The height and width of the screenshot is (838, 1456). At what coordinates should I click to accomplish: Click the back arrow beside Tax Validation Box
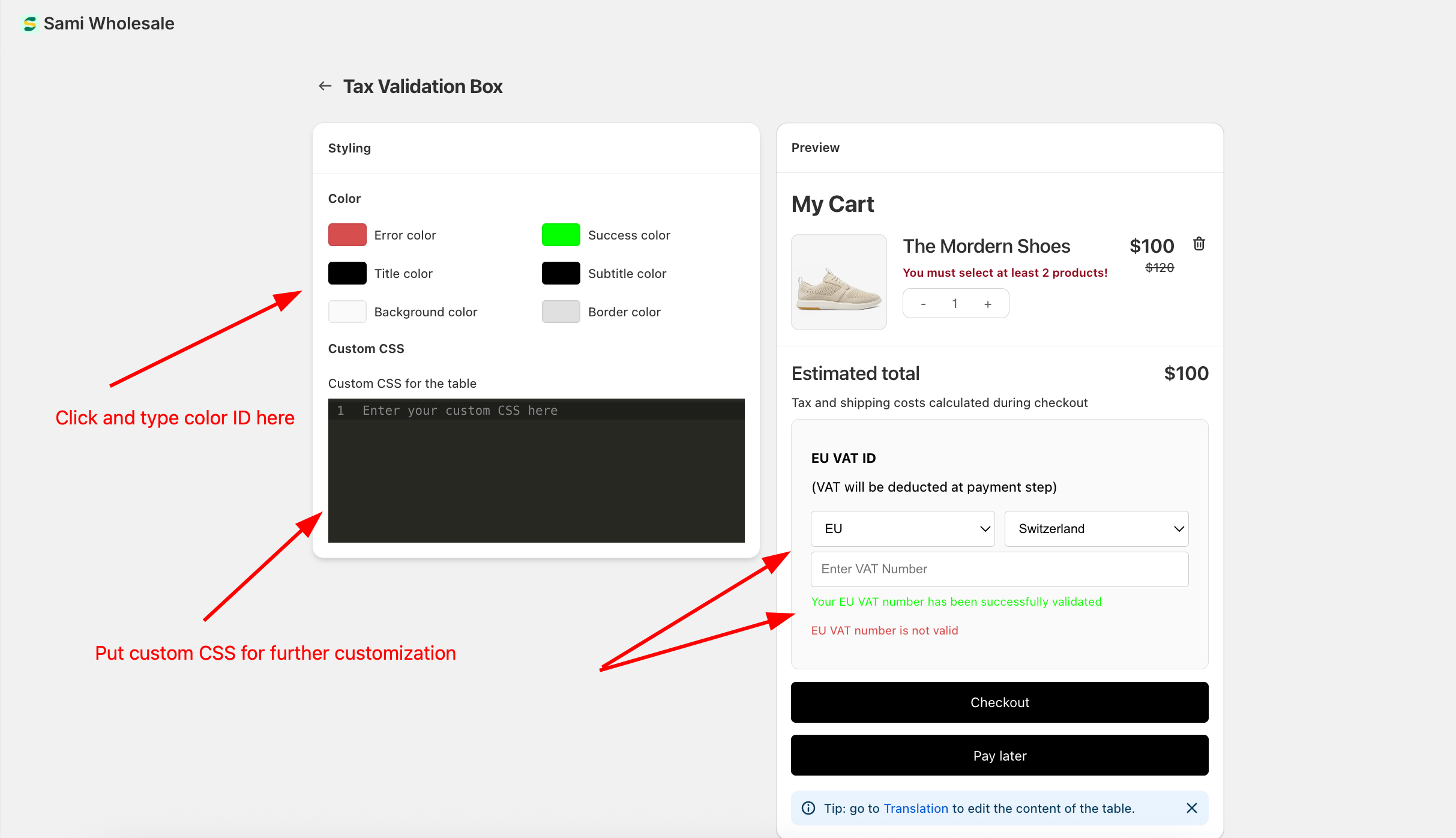pyautogui.click(x=325, y=86)
